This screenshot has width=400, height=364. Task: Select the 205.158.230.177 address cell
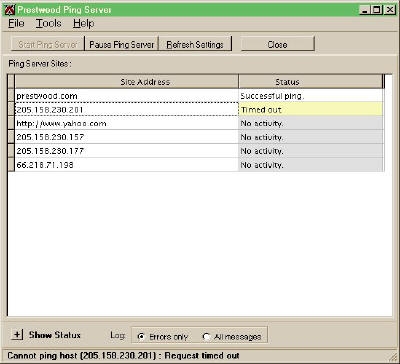pos(127,151)
